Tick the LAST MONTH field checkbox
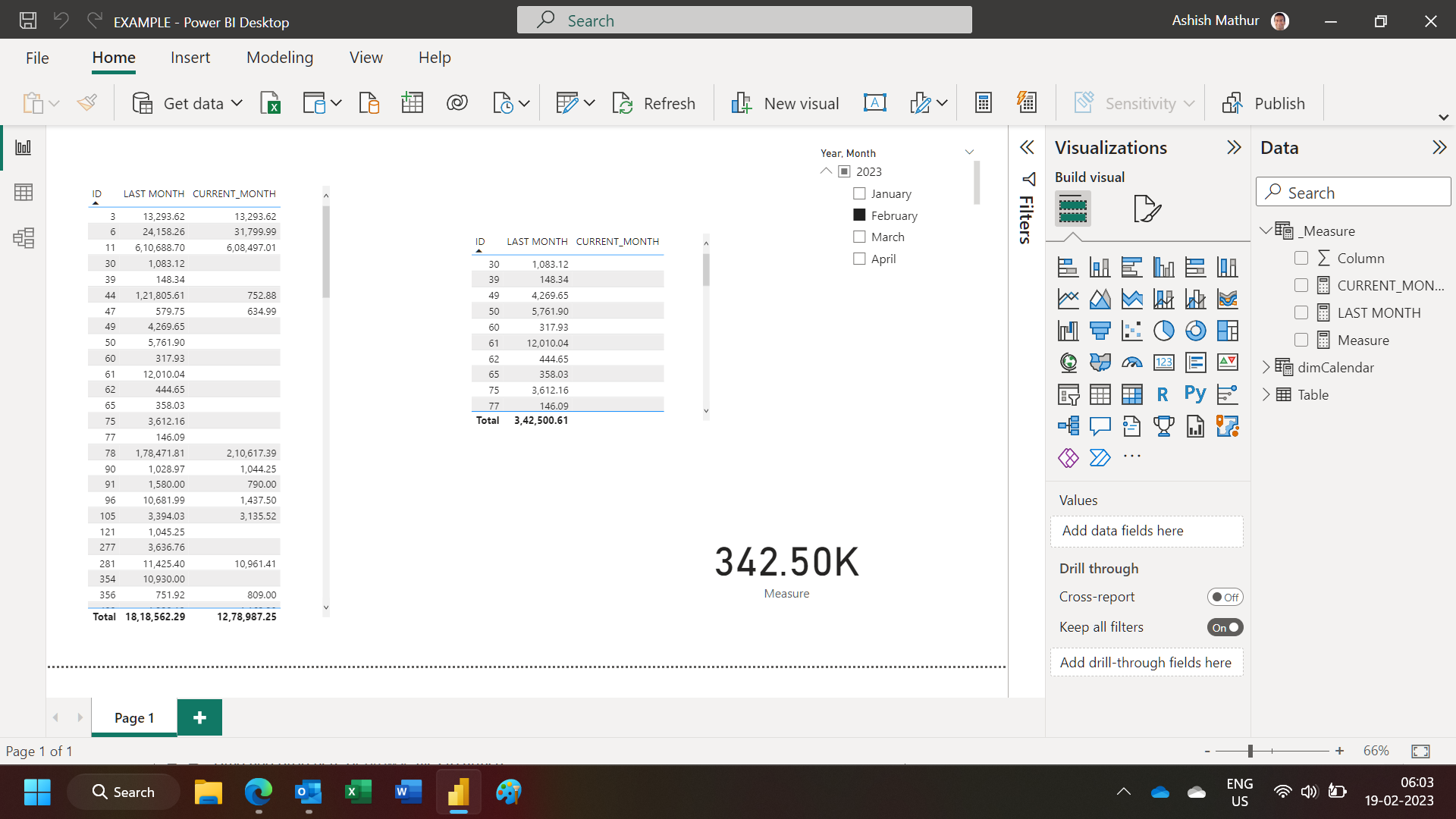1456x819 pixels. pyautogui.click(x=1301, y=312)
